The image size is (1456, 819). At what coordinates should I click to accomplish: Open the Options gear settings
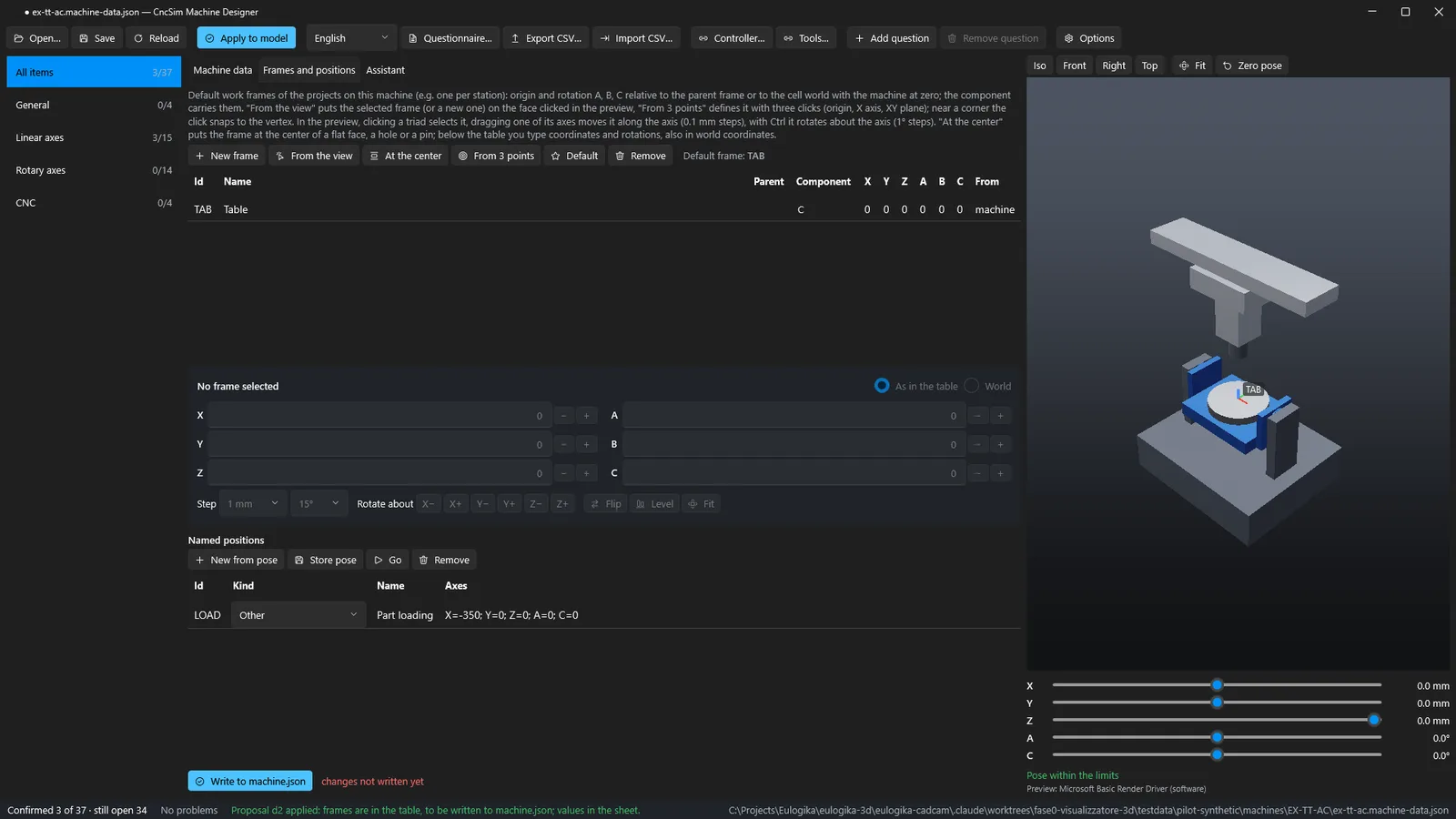tap(1089, 38)
